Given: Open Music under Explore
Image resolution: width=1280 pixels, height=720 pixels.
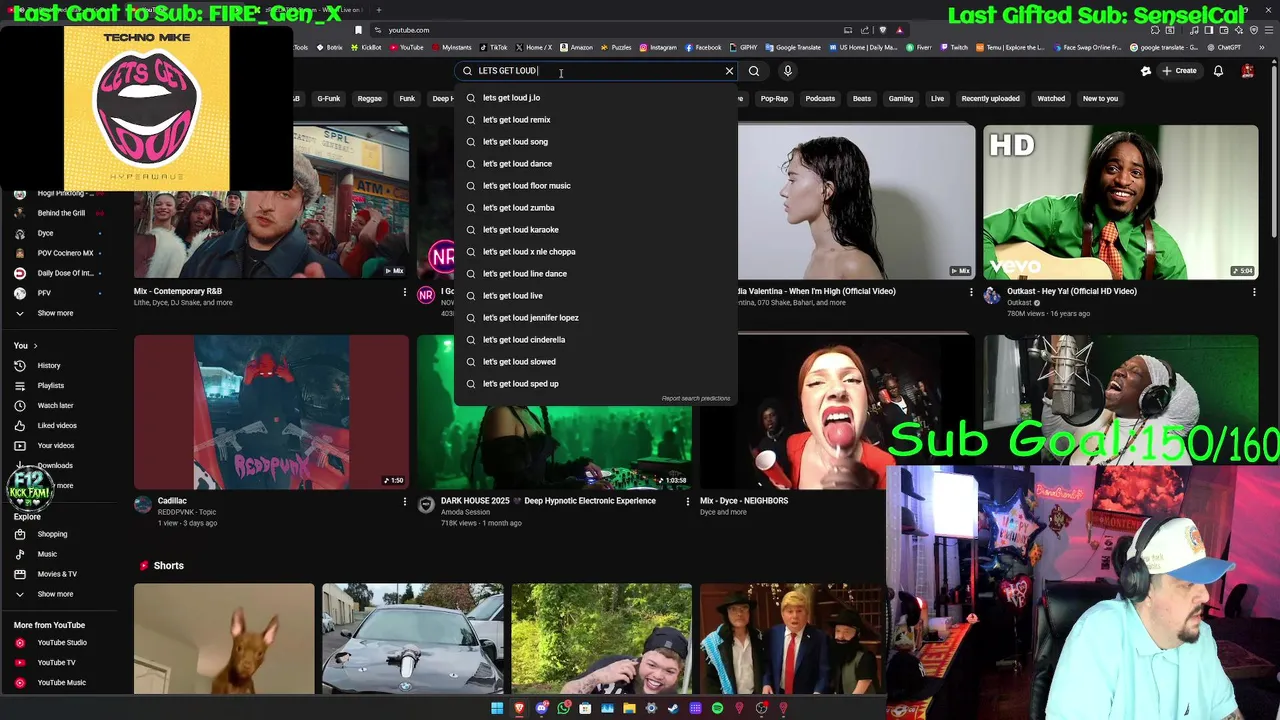Looking at the screenshot, I should 47,554.
